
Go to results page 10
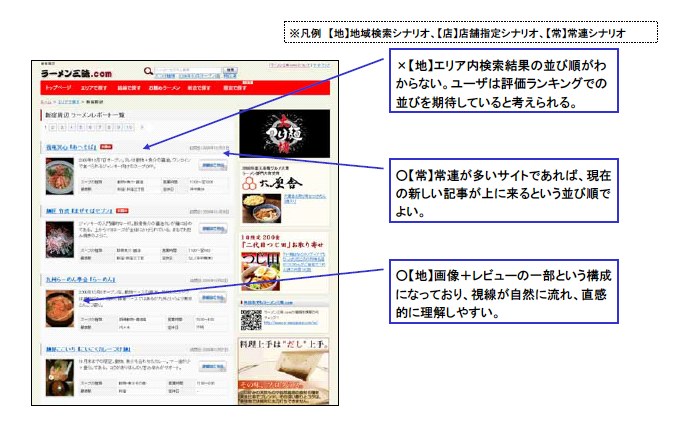click(x=129, y=127)
